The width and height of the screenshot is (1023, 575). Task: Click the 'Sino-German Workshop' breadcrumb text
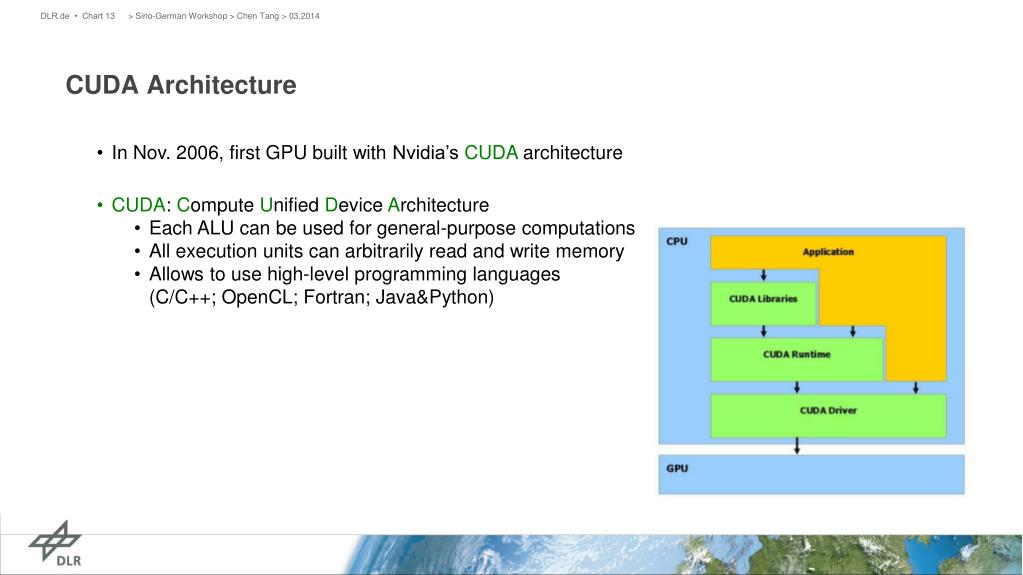pyautogui.click(x=181, y=16)
